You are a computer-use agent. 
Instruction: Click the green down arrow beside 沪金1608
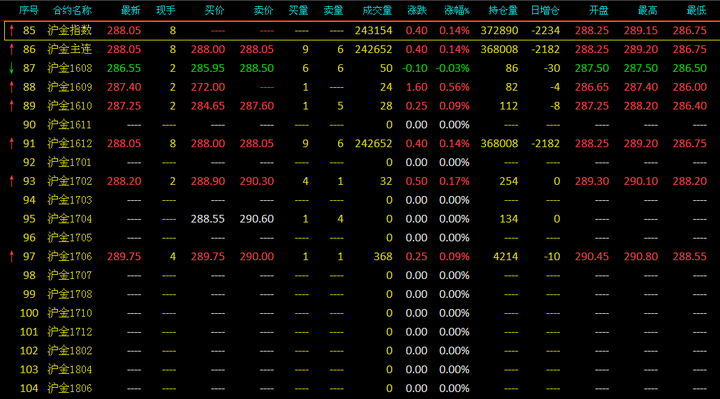click(12, 68)
